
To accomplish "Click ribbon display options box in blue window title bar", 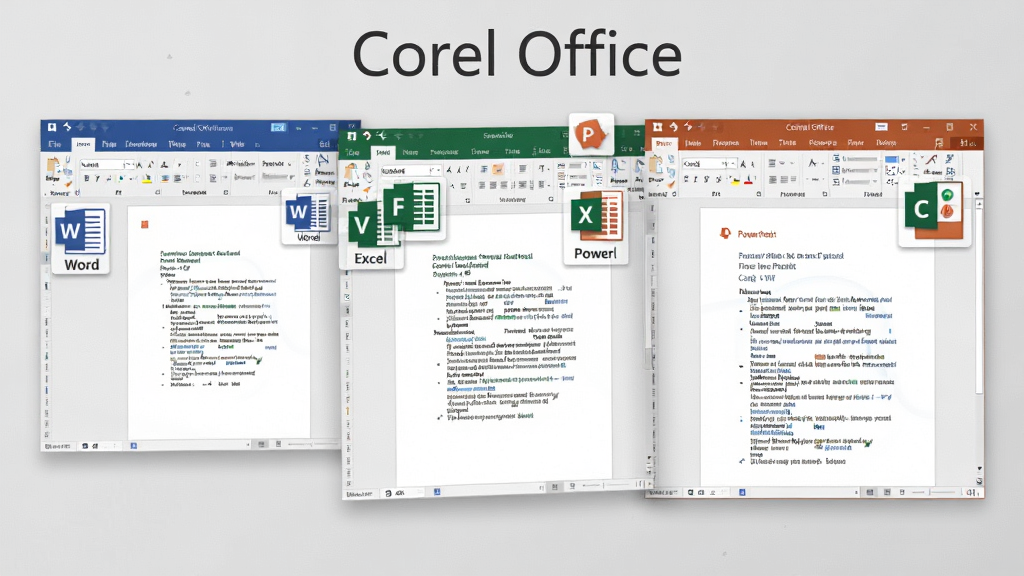I will pyautogui.click(x=278, y=128).
